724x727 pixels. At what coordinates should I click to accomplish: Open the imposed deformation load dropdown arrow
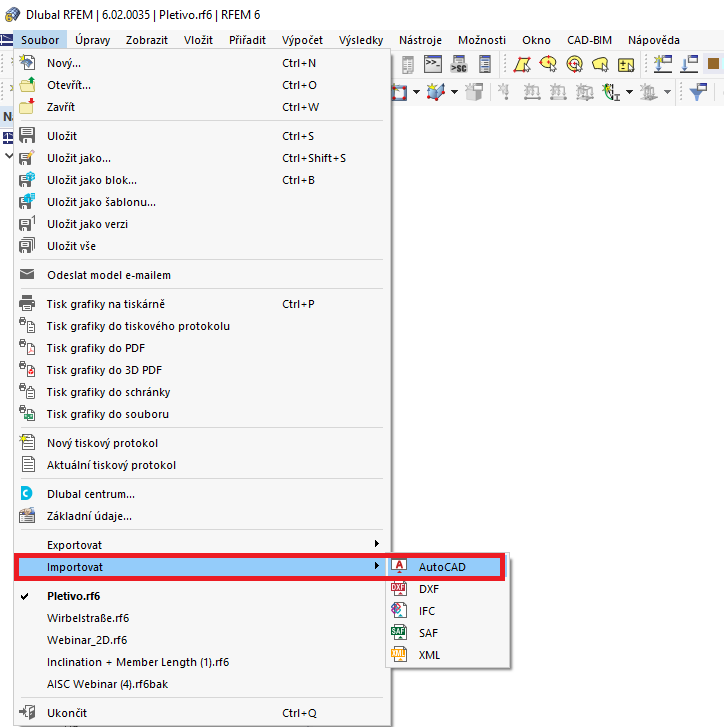[629, 92]
